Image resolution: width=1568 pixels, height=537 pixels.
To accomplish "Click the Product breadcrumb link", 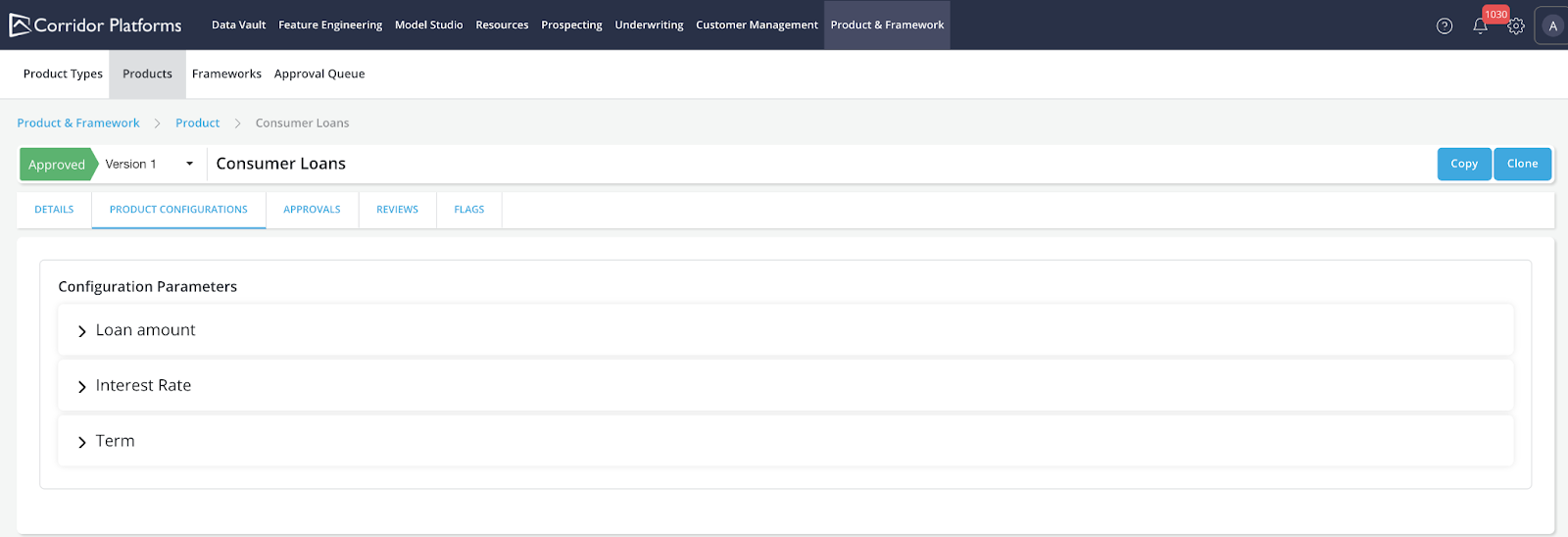I will point(197,123).
